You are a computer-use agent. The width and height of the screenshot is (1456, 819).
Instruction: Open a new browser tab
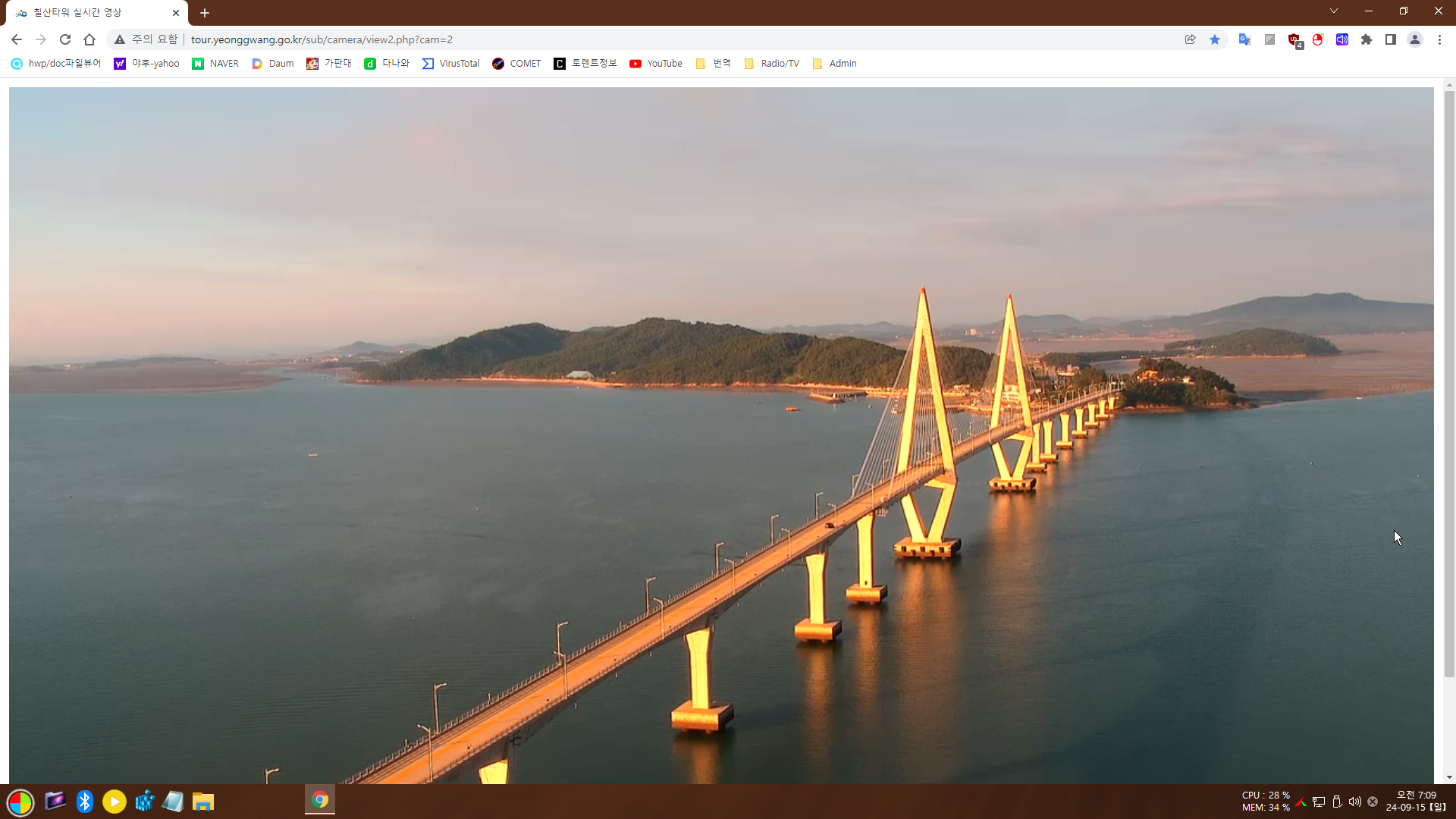205,13
